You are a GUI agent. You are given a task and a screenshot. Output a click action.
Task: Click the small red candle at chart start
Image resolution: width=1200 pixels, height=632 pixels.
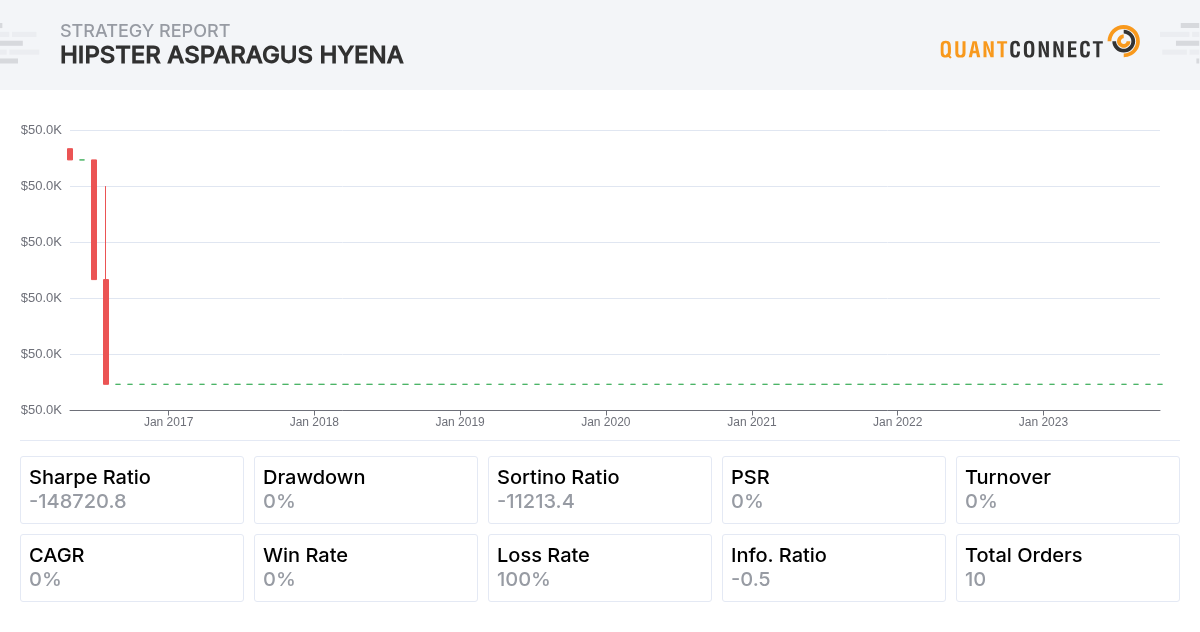pos(70,154)
